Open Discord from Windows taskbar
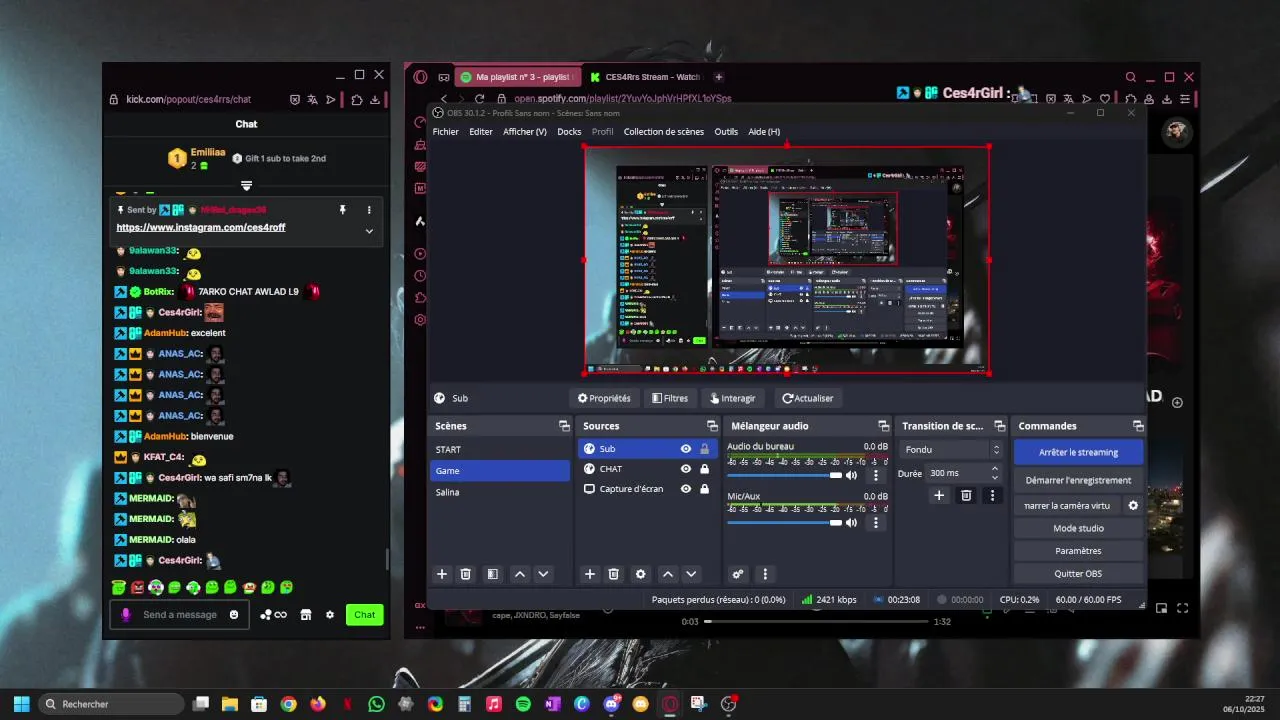The height and width of the screenshot is (720, 1280). 611,704
